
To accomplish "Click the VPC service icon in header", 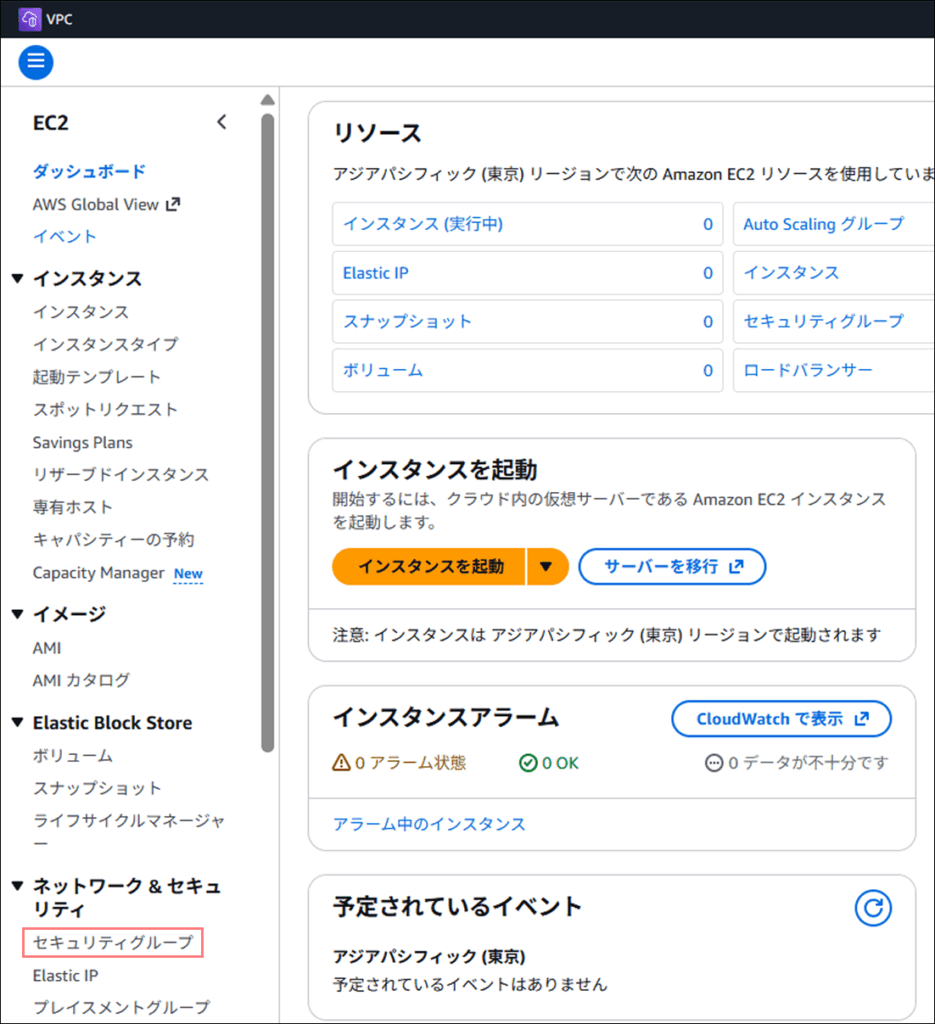I will 29,19.
